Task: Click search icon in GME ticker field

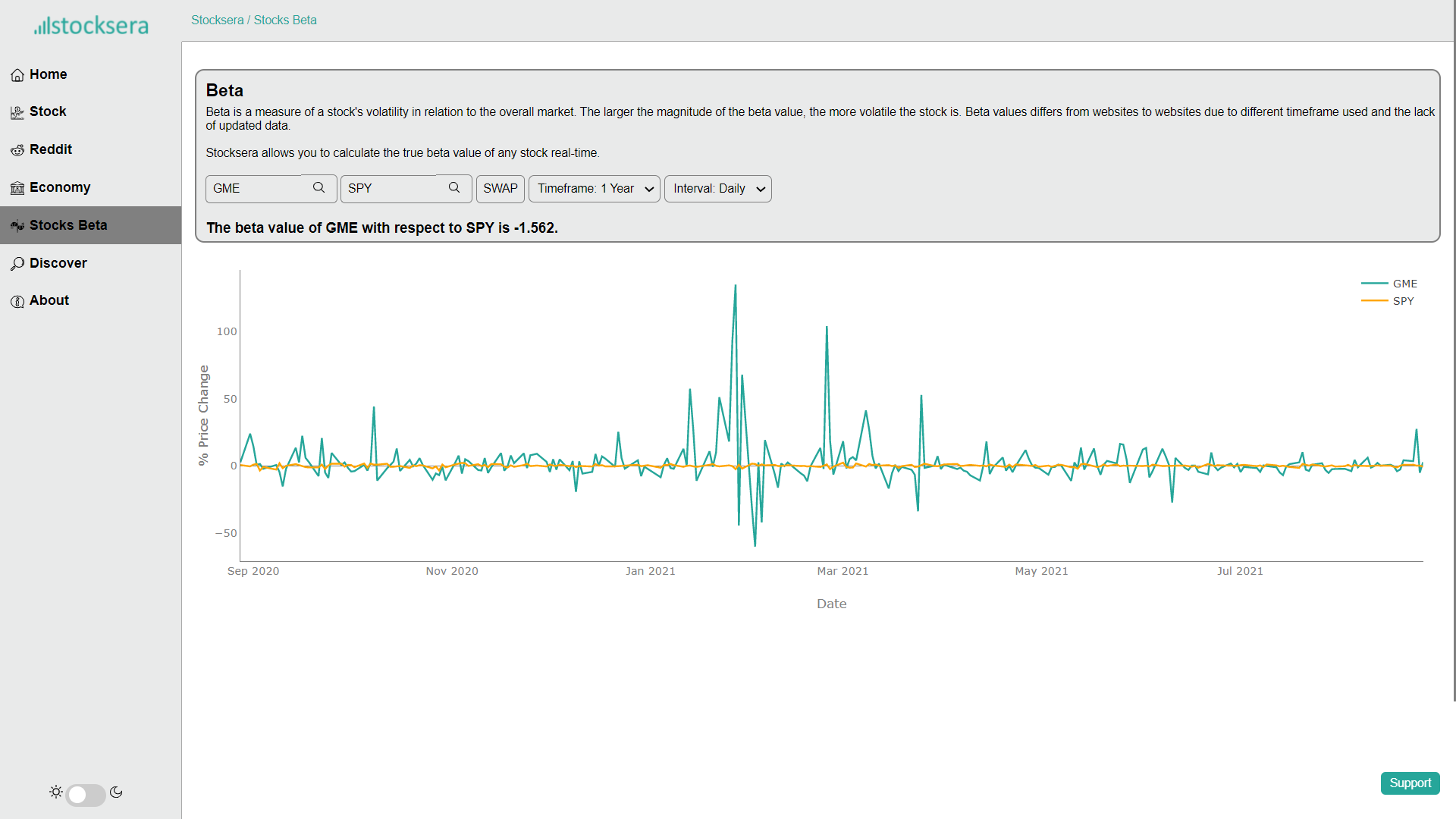Action: [318, 188]
